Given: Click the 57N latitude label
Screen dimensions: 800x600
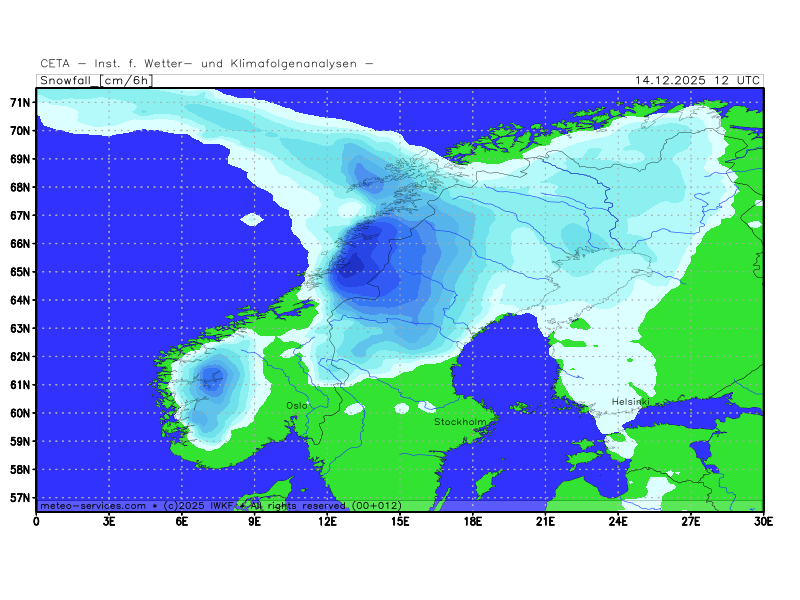Looking at the screenshot, I should coord(21,497).
